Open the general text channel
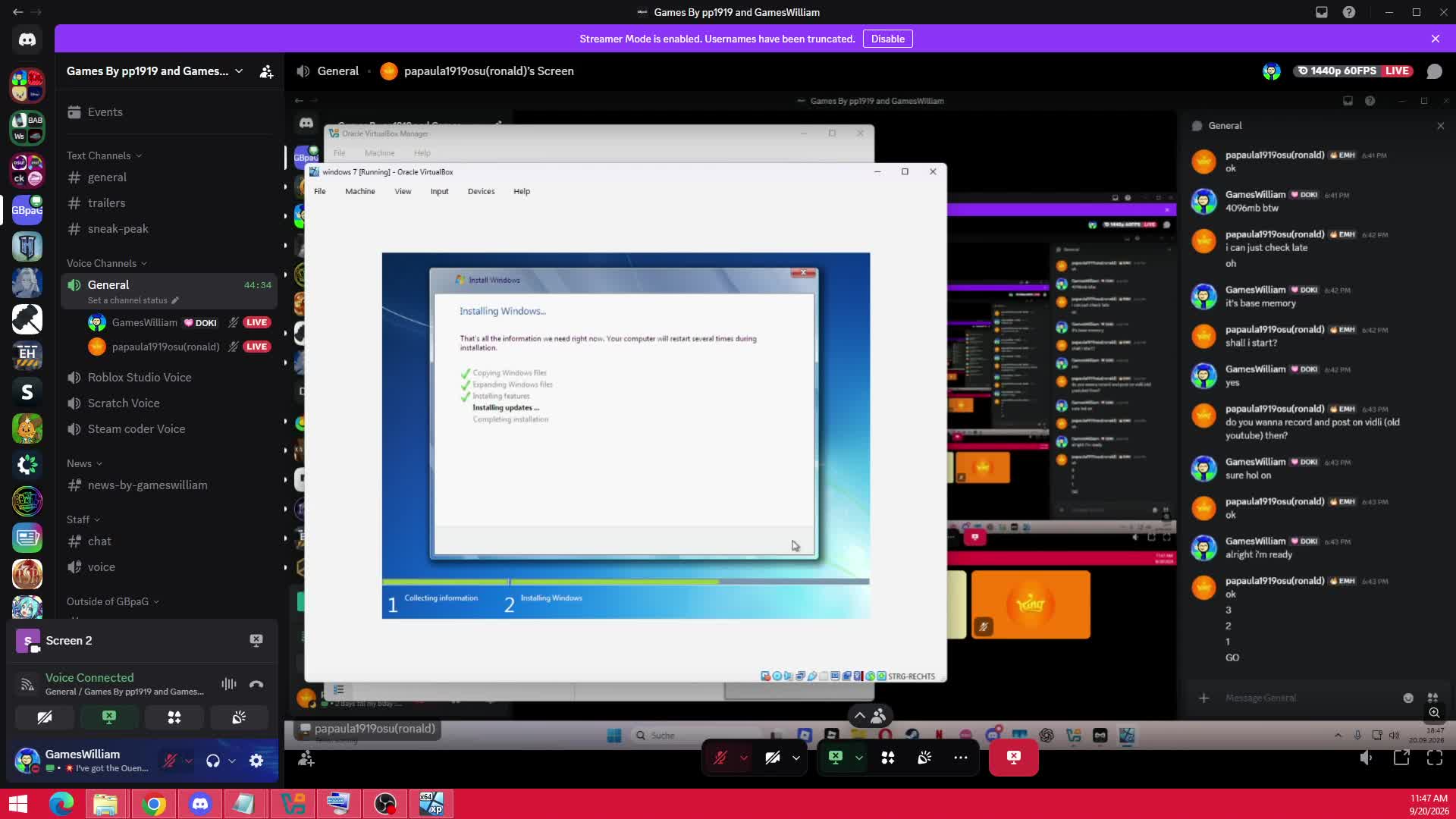This screenshot has height=819, width=1456. [169, 177]
